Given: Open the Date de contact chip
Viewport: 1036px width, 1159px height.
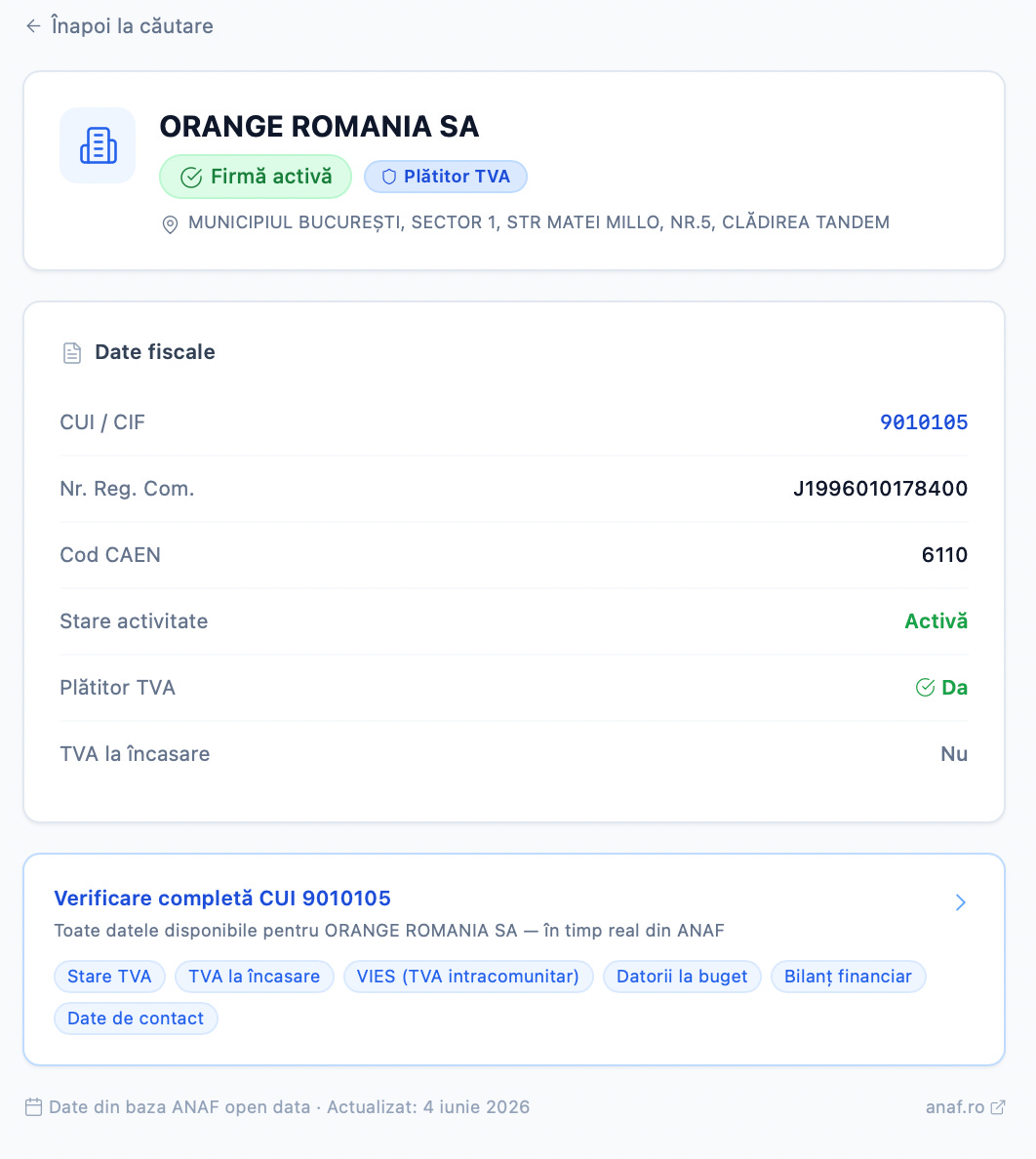Looking at the screenshot, I should [136, 1019].
